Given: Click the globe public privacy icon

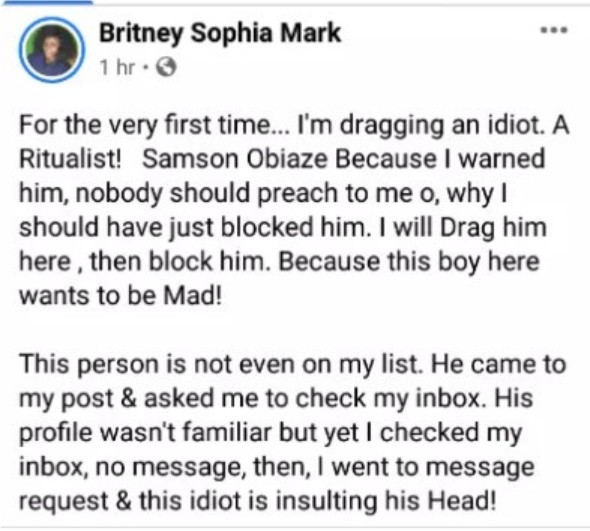Looking at the screenshot, I should pyautogui.click(x=166, y=68).
